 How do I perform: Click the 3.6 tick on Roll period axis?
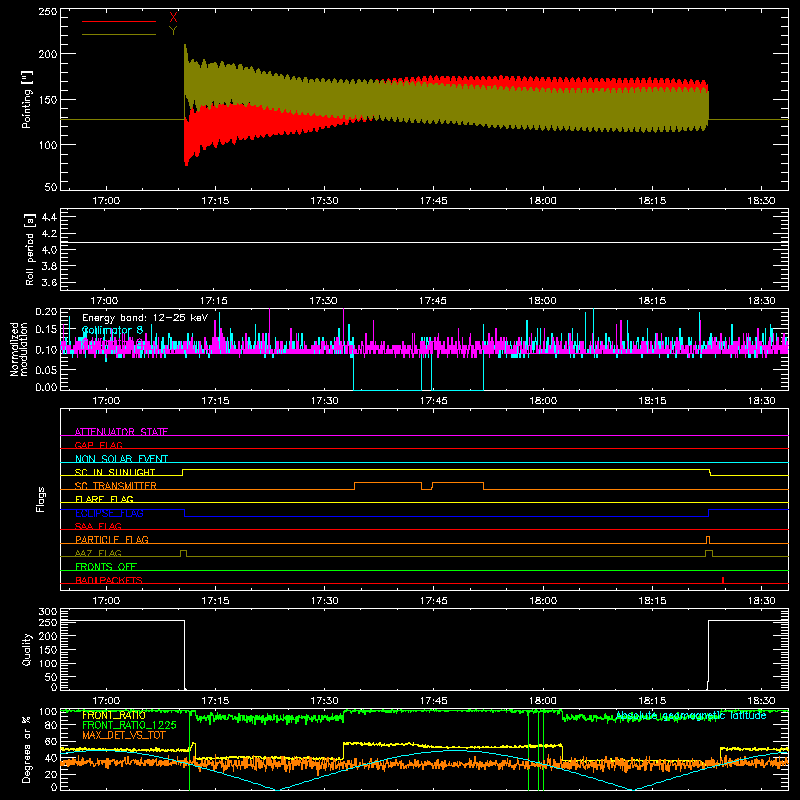[x=49, y=282]
